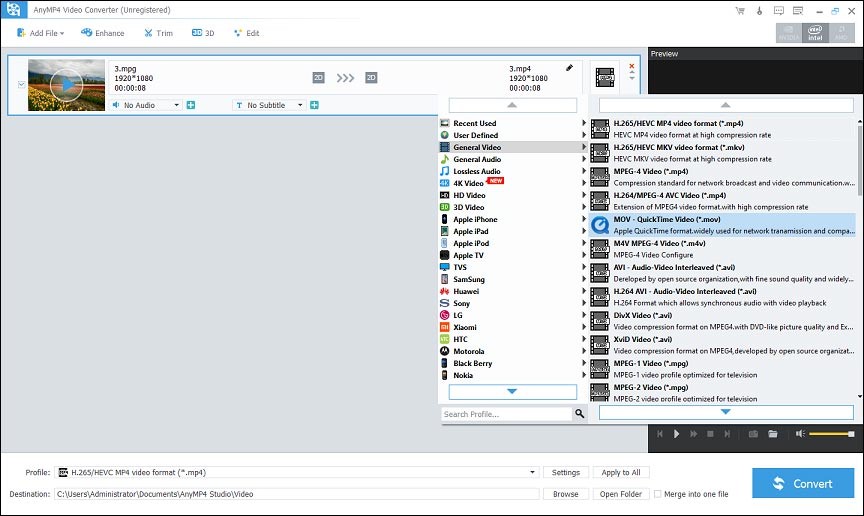Toggle checkbox for 3.mpg file
Screen dimensions: 864x516
tap(21, 84)
